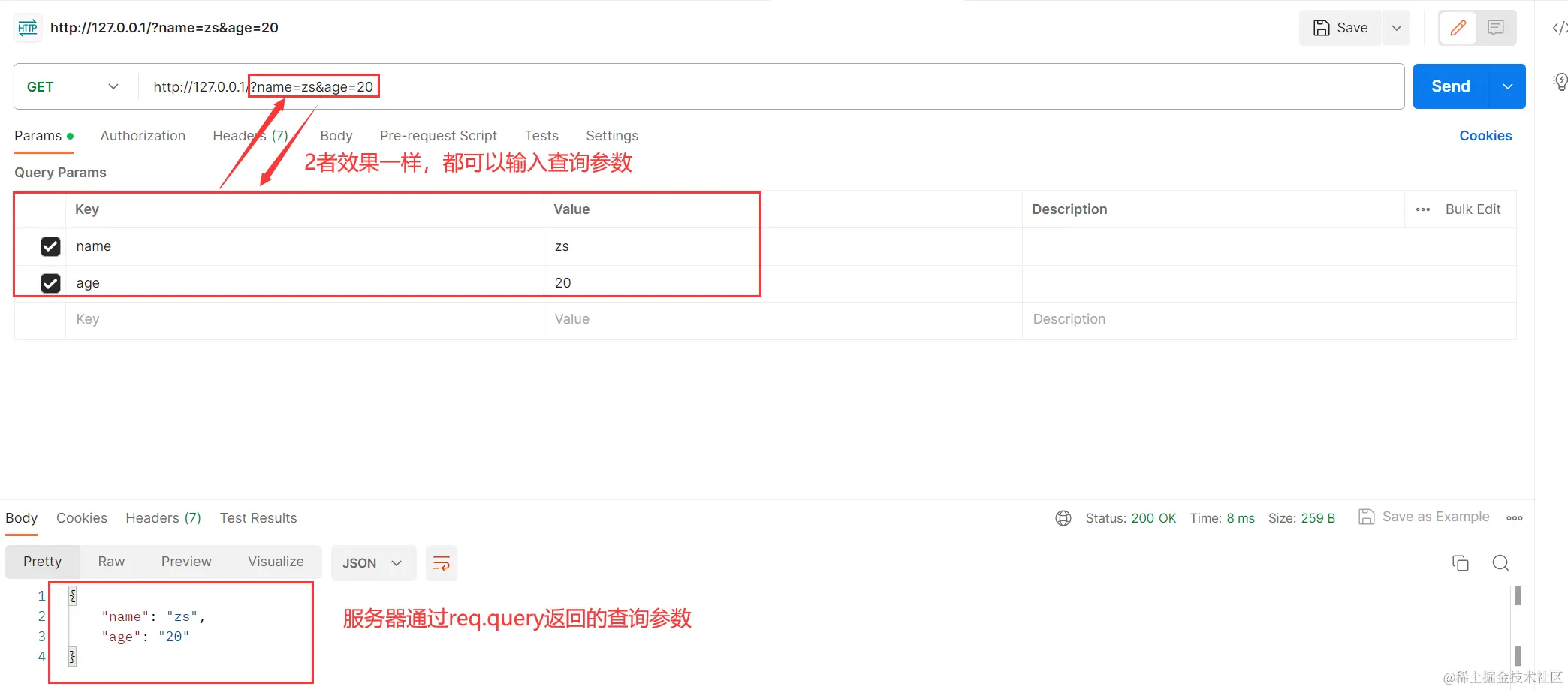Viewport: 1568px width, 690px height.
Task: Uncheck the name parameter checkbox
Action: tap(50, 246)
